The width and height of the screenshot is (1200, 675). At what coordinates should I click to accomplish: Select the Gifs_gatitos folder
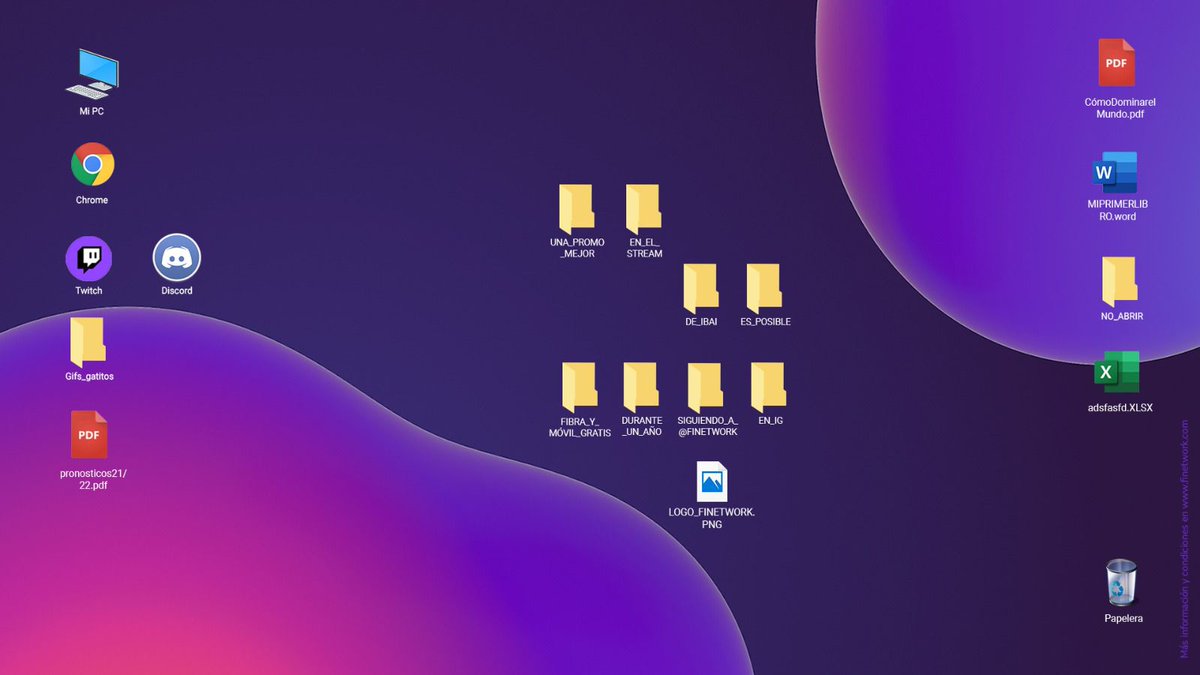88,342
